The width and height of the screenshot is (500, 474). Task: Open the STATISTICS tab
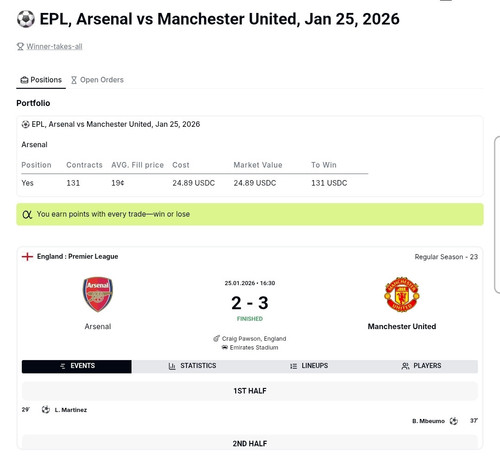point(192,366)
